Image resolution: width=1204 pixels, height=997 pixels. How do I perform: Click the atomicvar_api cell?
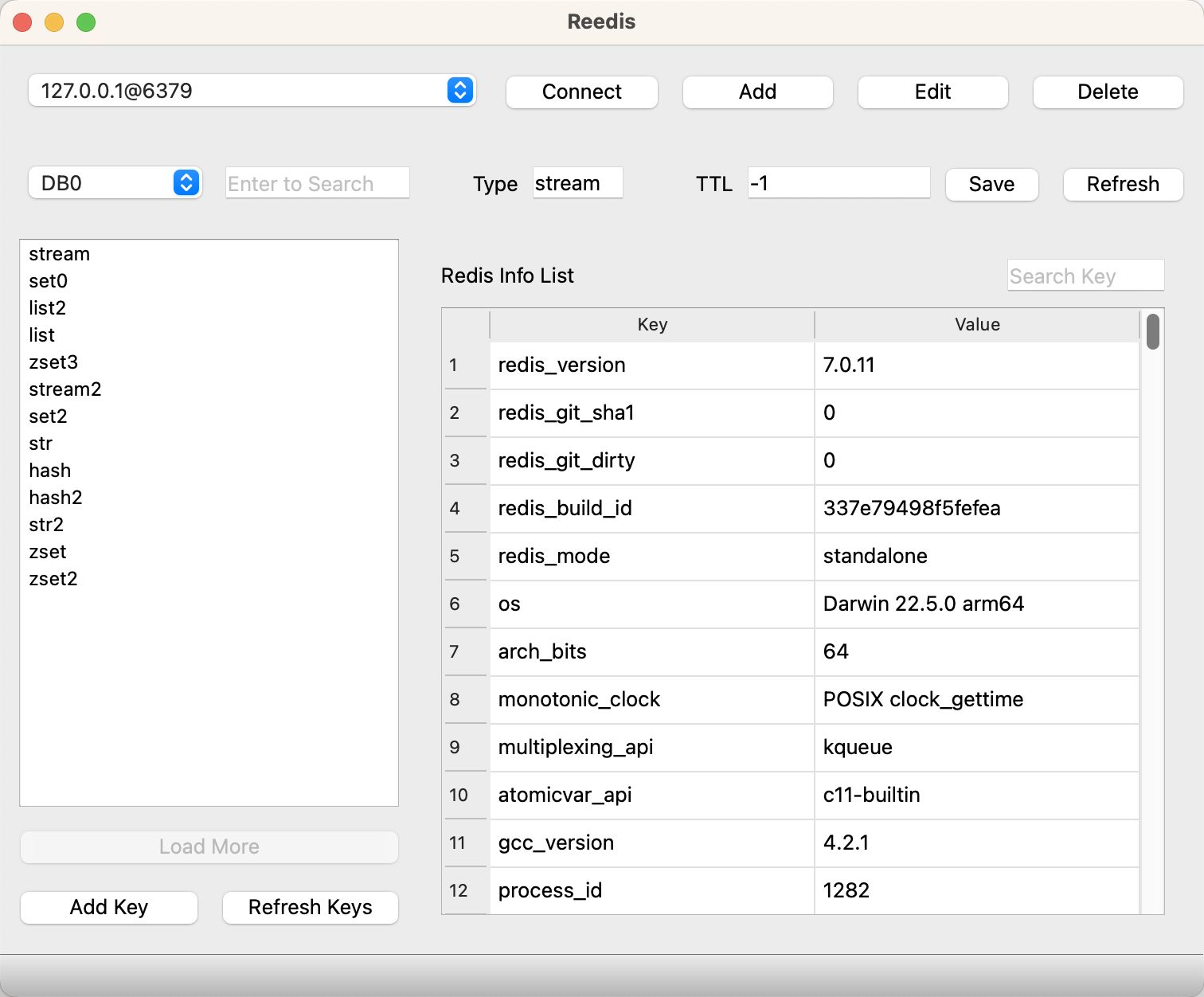click(x=652, y=796)
